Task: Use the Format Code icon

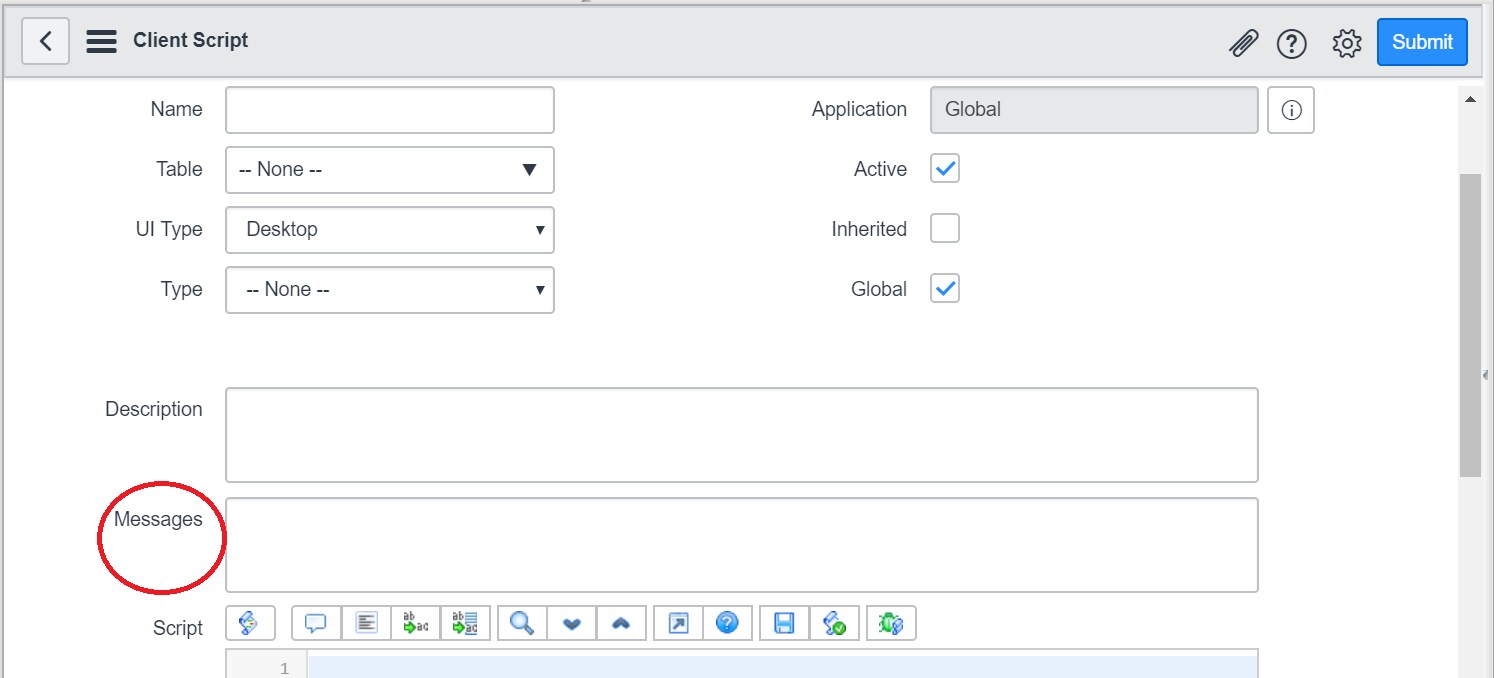Action: tap(365, 622)
